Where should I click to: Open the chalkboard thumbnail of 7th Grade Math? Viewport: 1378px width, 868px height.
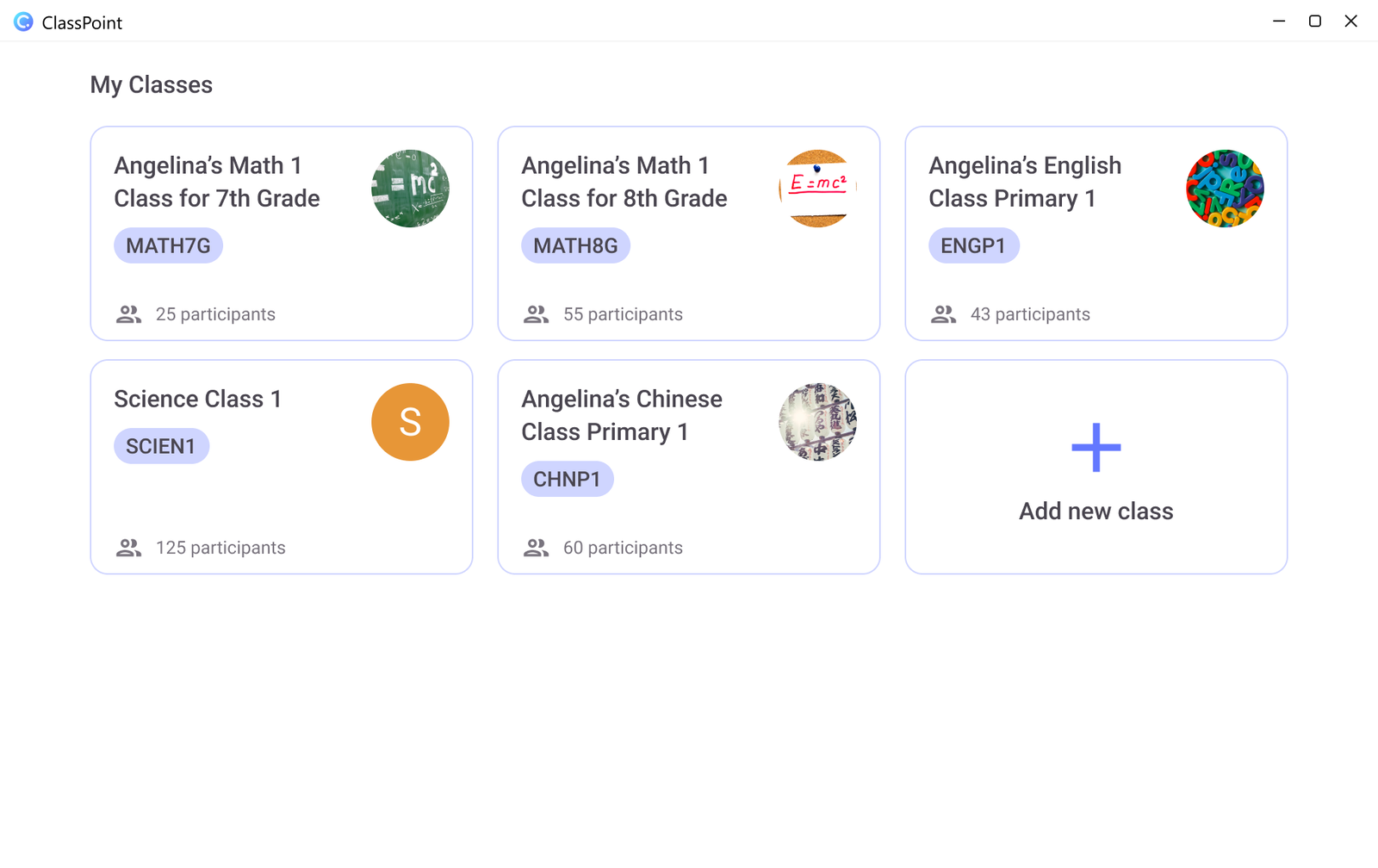coord(410,189)
